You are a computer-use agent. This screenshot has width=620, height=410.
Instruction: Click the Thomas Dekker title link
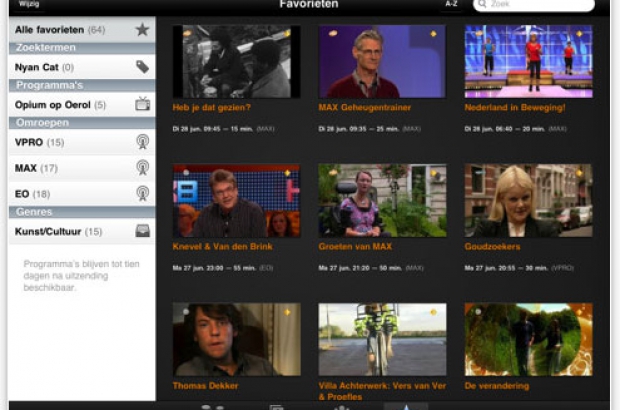[205, 386]
